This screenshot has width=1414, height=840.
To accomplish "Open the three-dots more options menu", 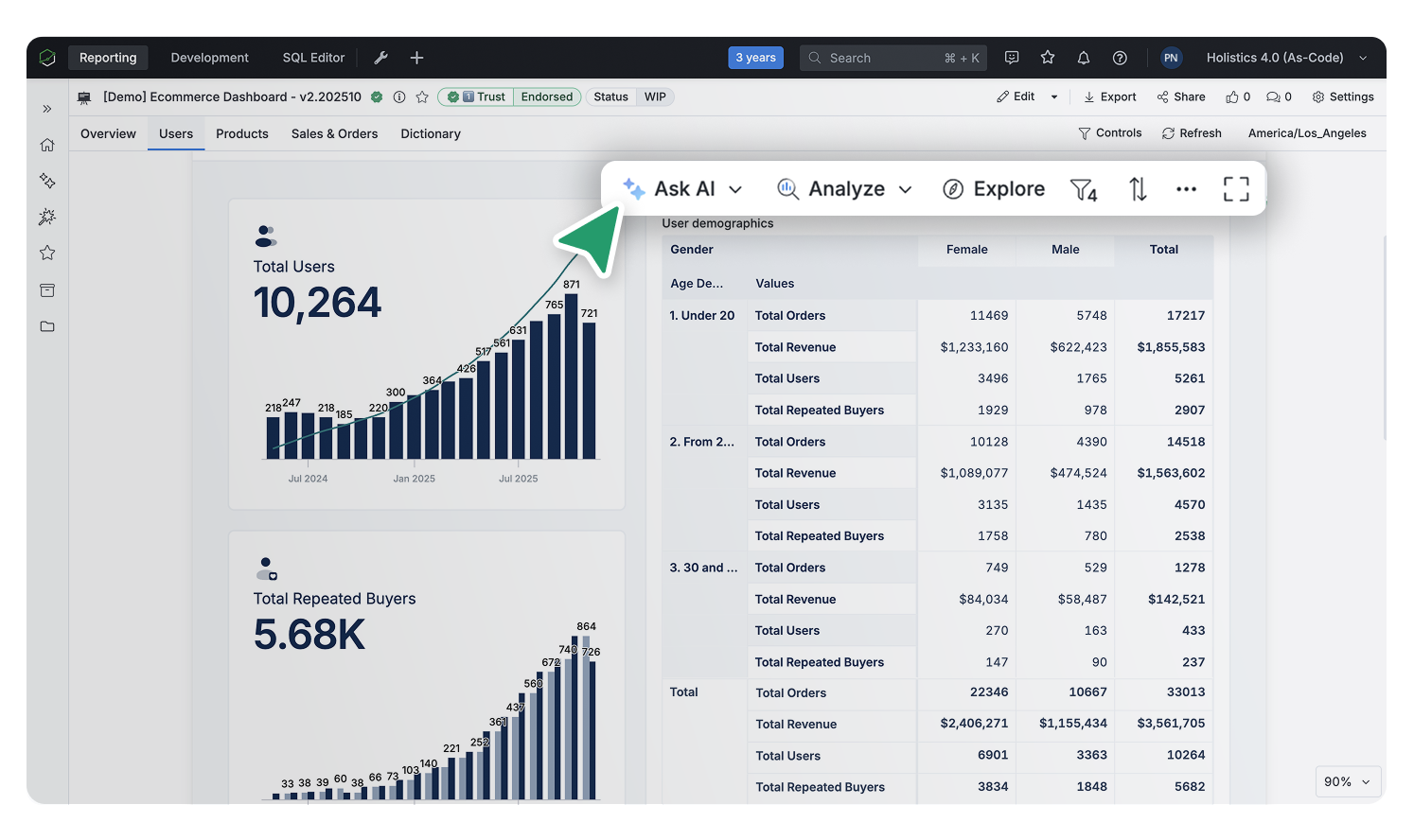I will pyautogui.click(x=1186, y=189).
